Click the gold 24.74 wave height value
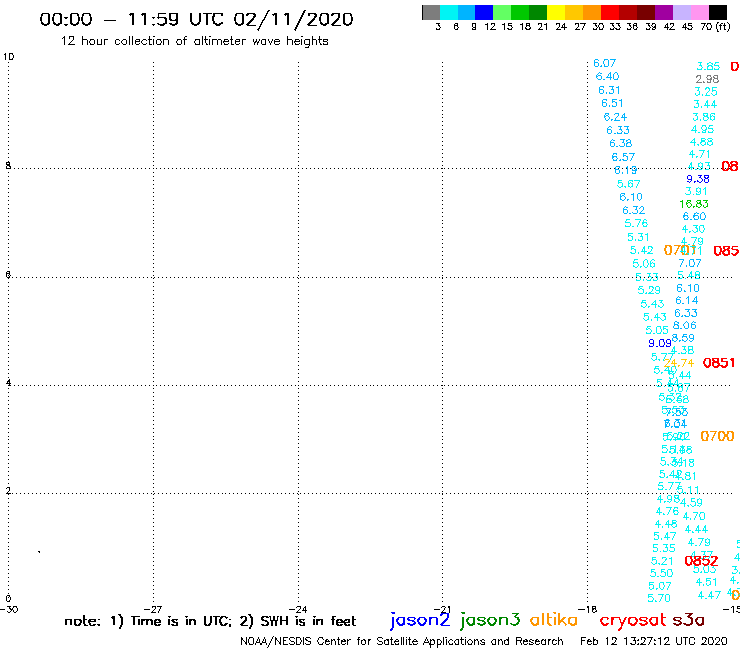The height and width of the screenshot is (650, 740). pyautogui.click(x=679, y=363)
